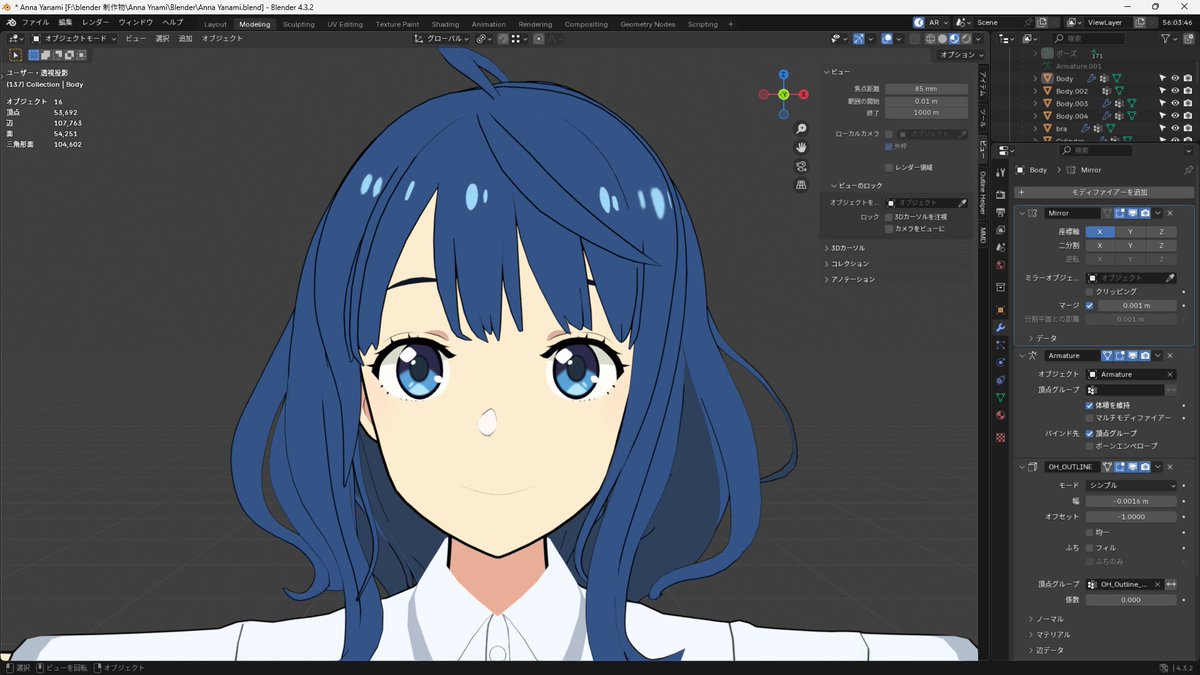Open the options button in viewport header
The image size is (1200, 675).
click(x=961, y=55)
